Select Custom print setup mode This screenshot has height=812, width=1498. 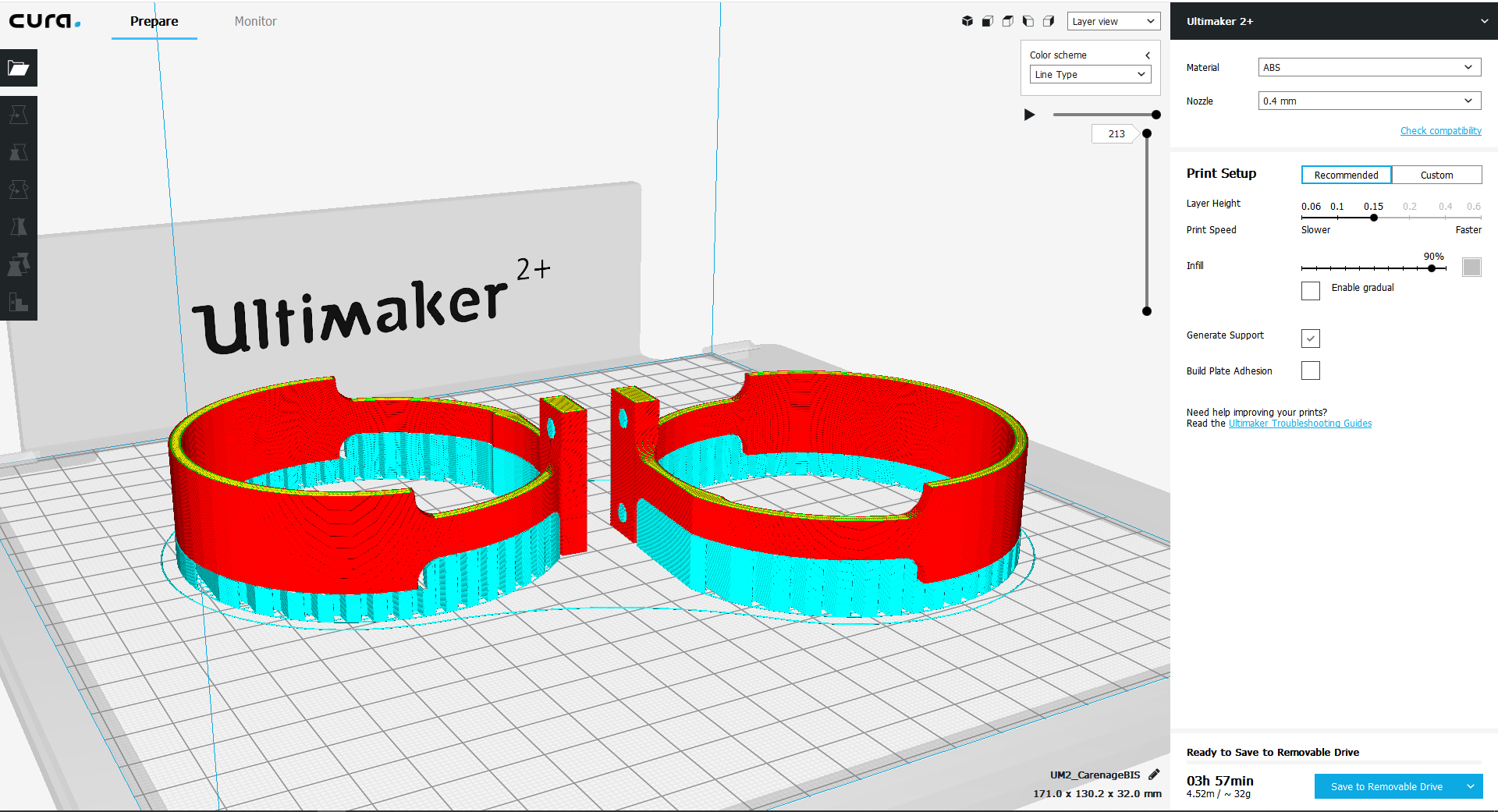pyautogui.click(x=1436, y=175)
